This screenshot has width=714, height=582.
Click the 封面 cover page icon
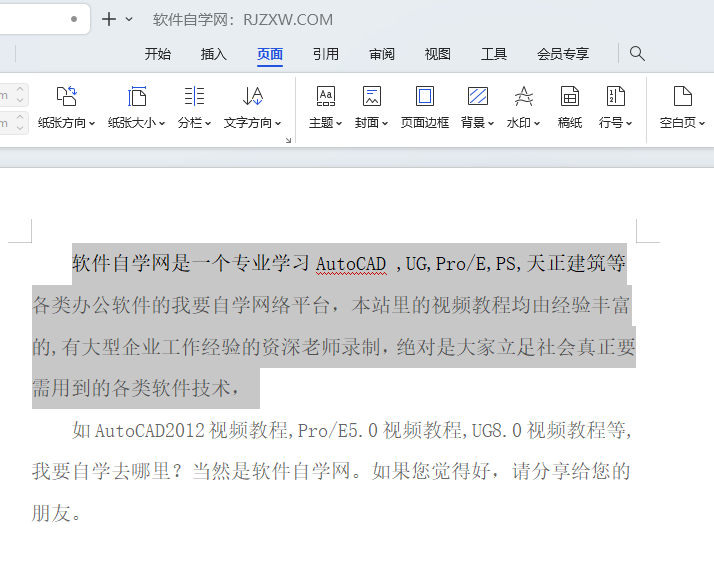pyautogui.click(x=372, y=96)
